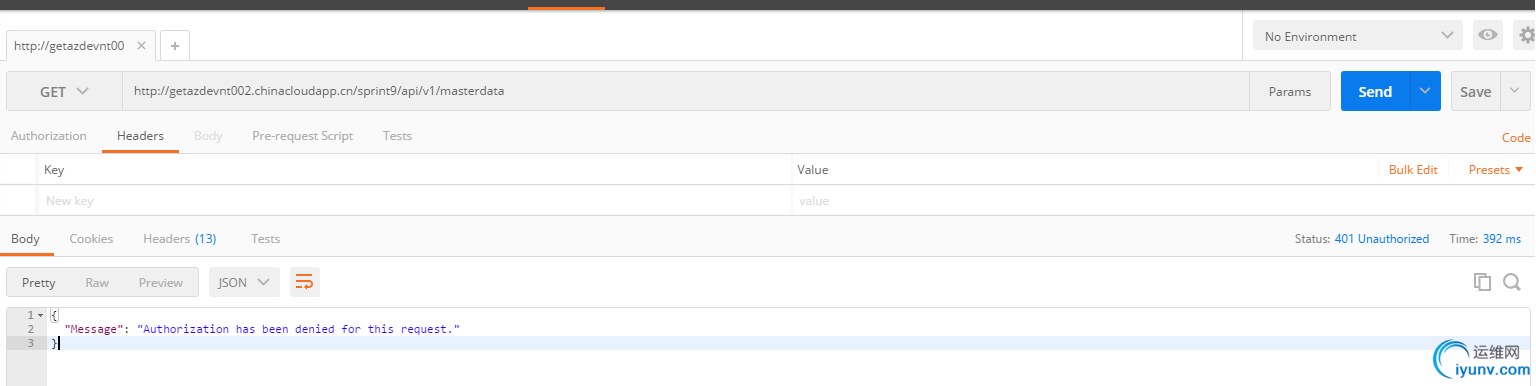Expand the Send button dropdown arrow
Screen dimensions: 1536x386
click(1425, 91)
